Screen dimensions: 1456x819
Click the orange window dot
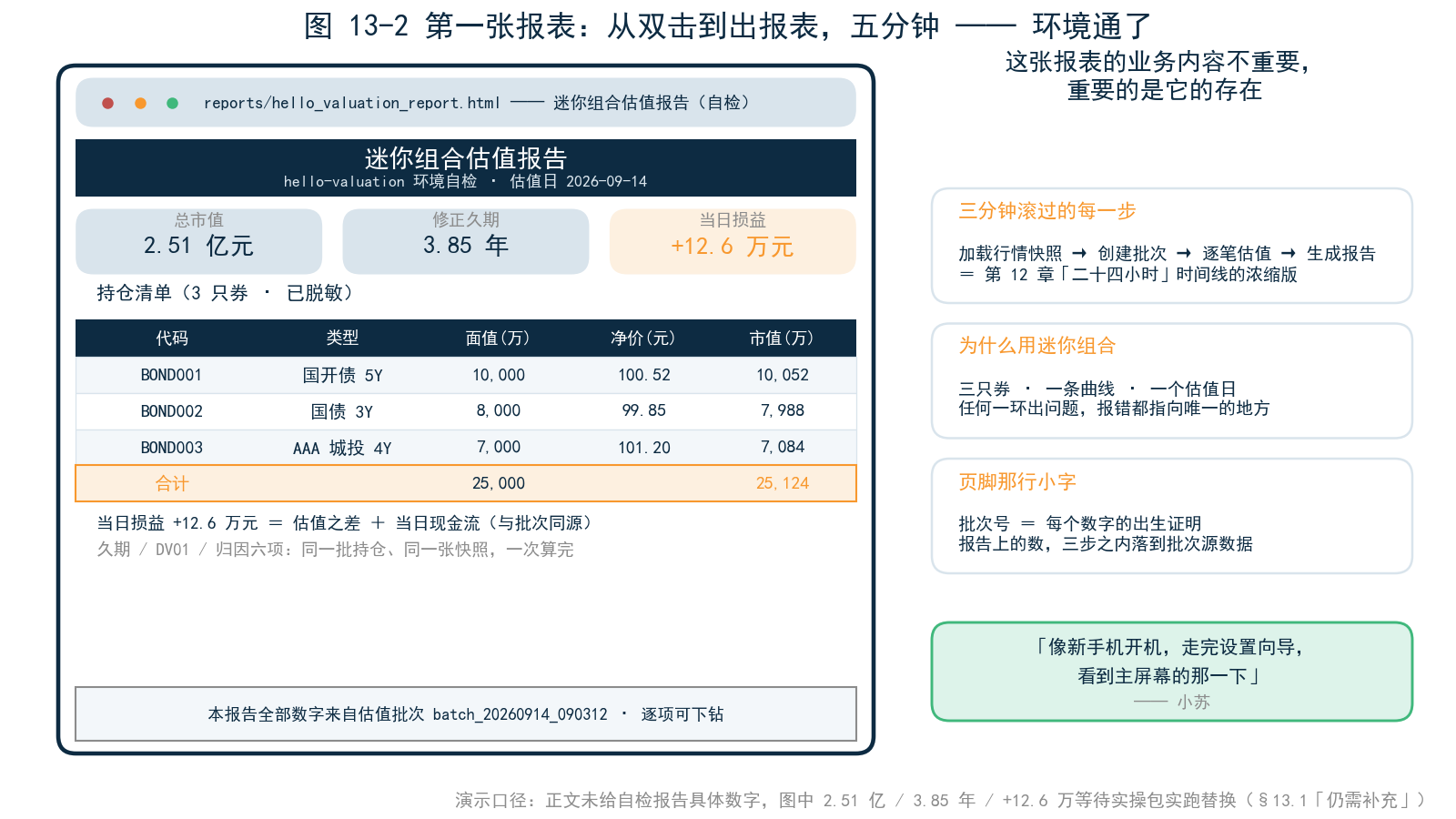click(140, 103)
